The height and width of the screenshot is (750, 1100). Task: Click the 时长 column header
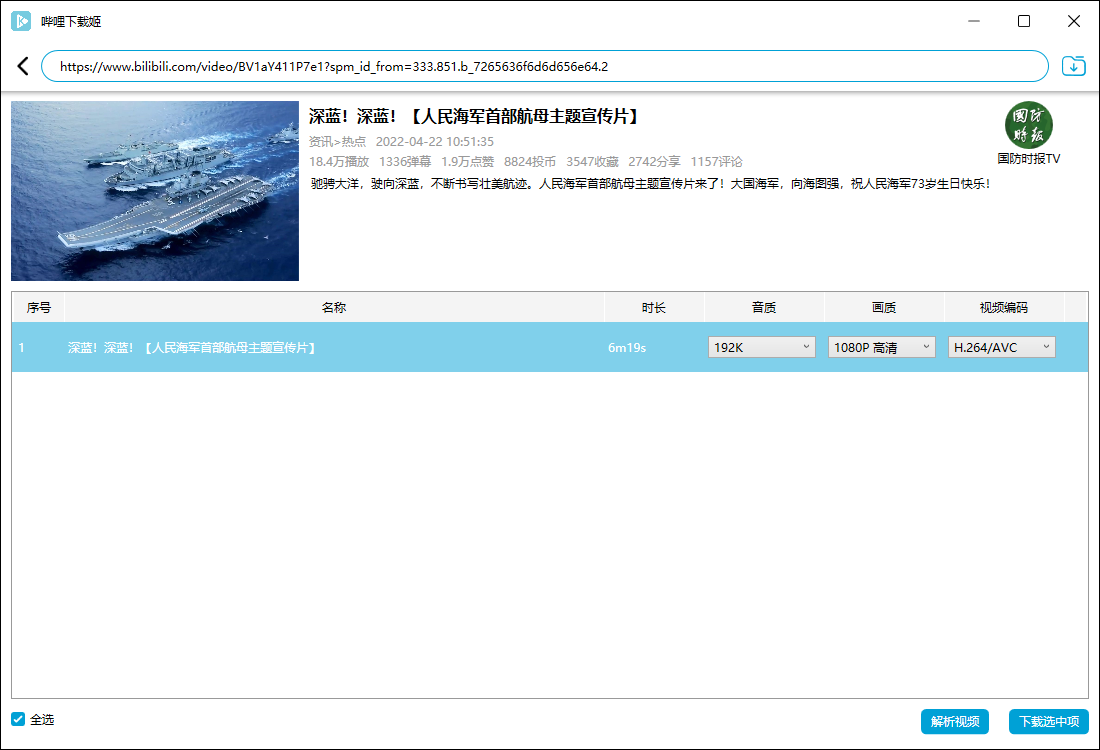coord(653,307)
